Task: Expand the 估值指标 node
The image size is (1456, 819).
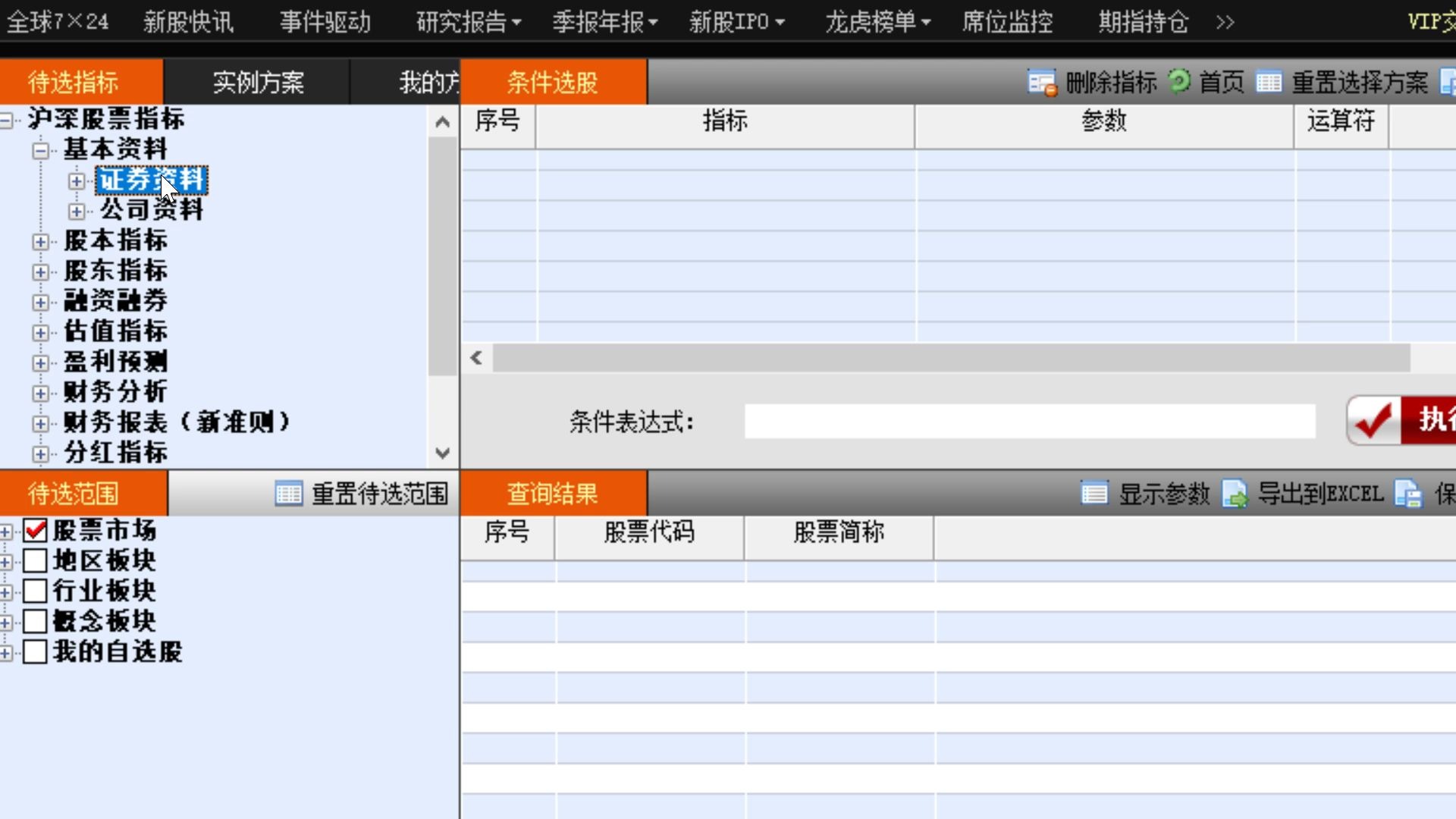Action: pos(40,332)
